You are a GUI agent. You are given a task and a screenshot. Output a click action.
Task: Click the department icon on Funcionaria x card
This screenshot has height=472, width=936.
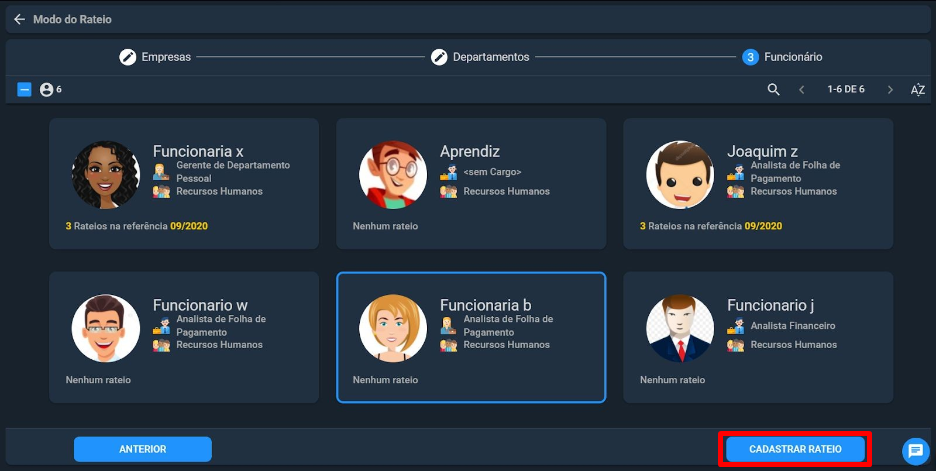[x=161, y=192]
